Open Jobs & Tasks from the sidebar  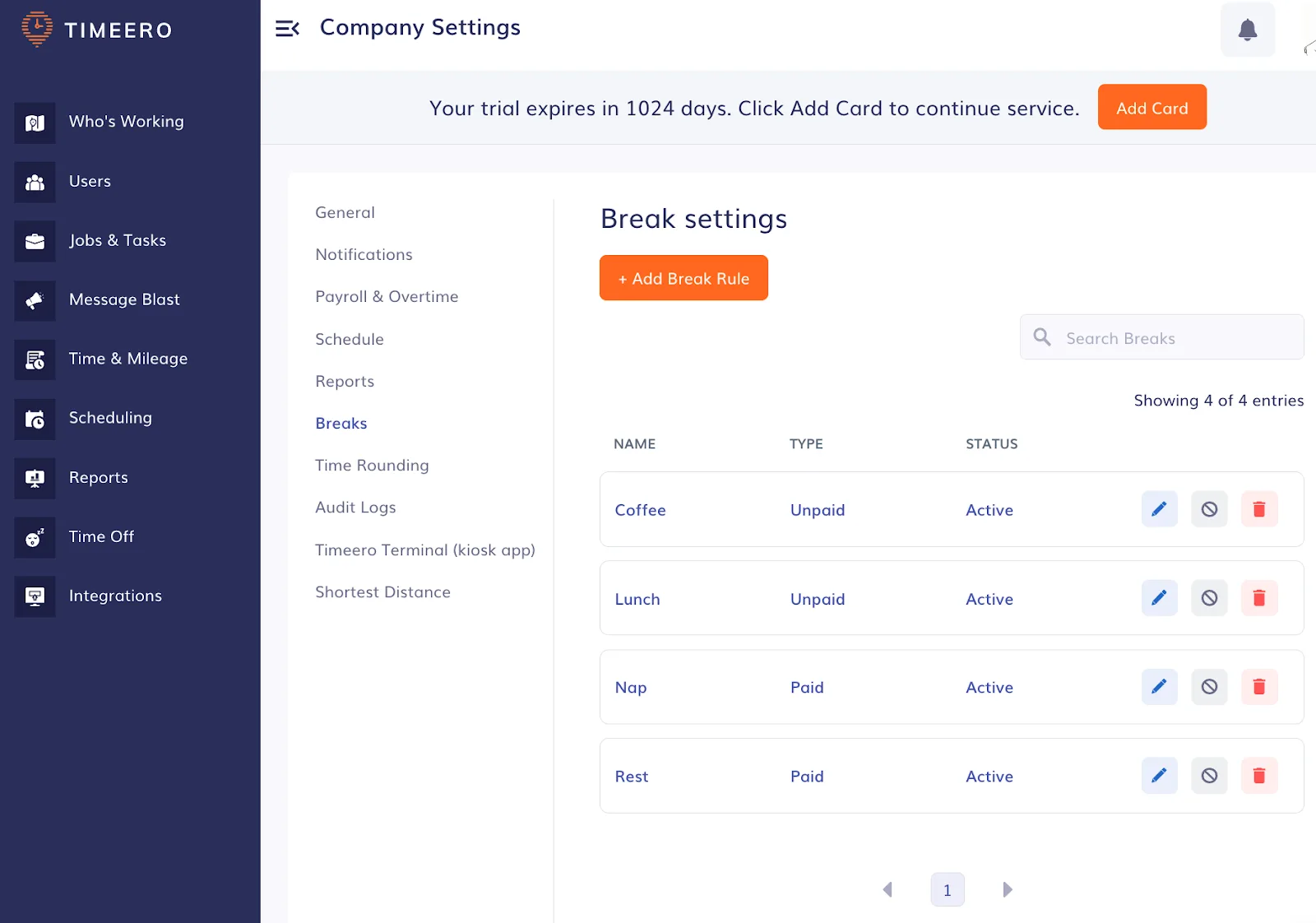click(118, 240)
